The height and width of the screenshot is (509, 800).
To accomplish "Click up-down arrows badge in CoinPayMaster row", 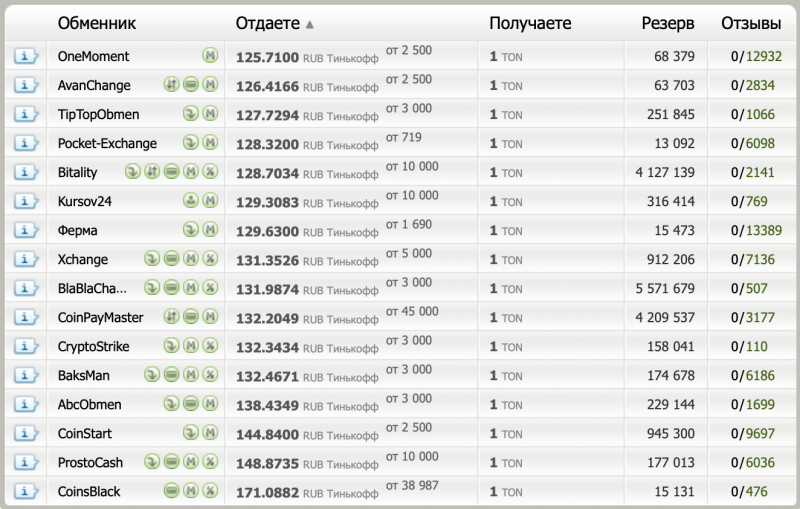I will [171, 316].
